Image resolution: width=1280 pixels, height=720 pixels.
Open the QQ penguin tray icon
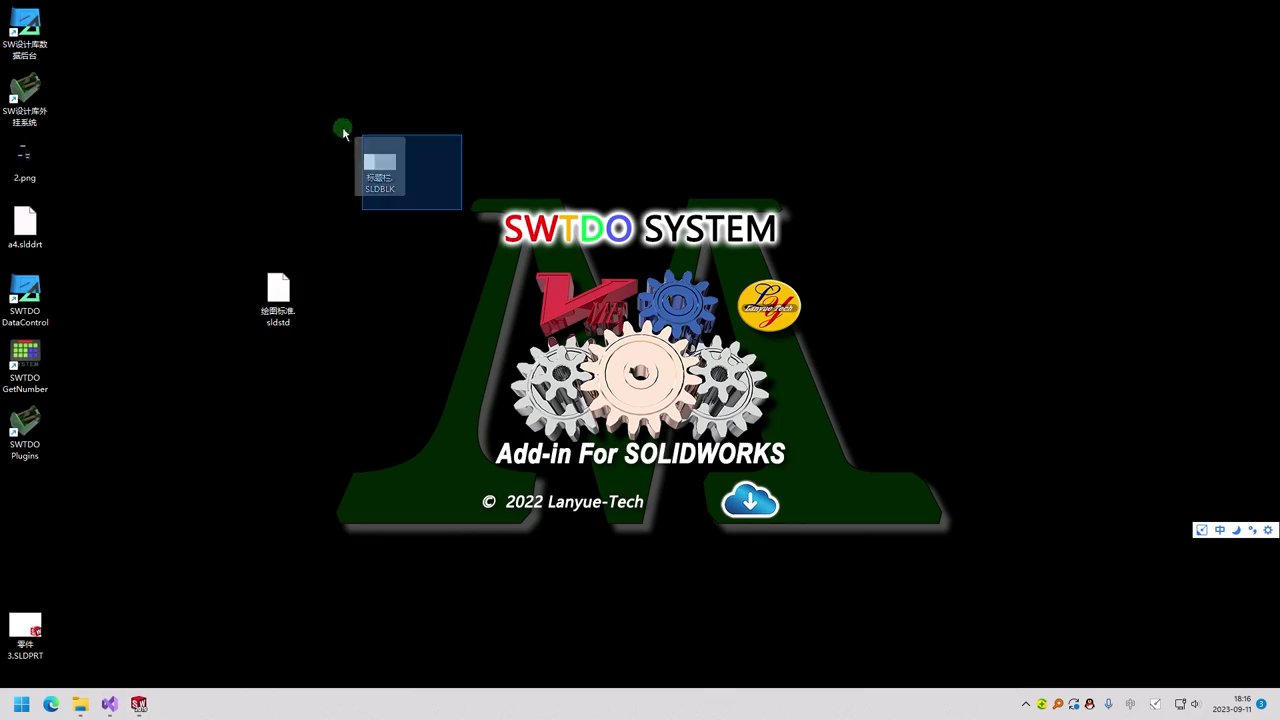(1090, 704)
